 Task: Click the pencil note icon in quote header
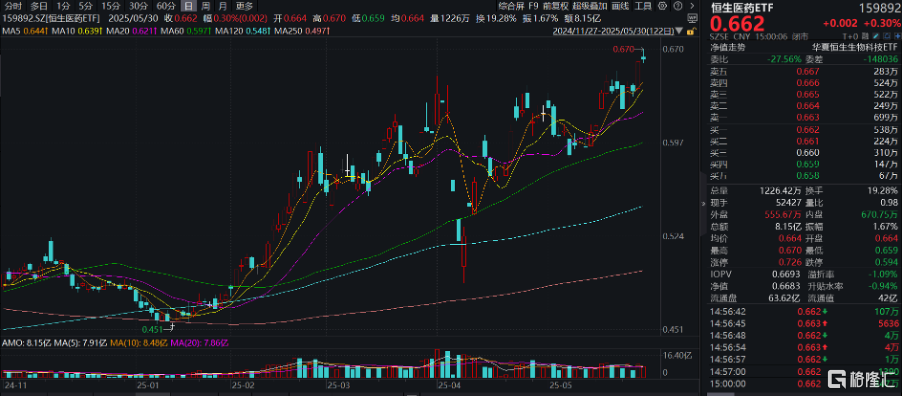coord(876,36)
